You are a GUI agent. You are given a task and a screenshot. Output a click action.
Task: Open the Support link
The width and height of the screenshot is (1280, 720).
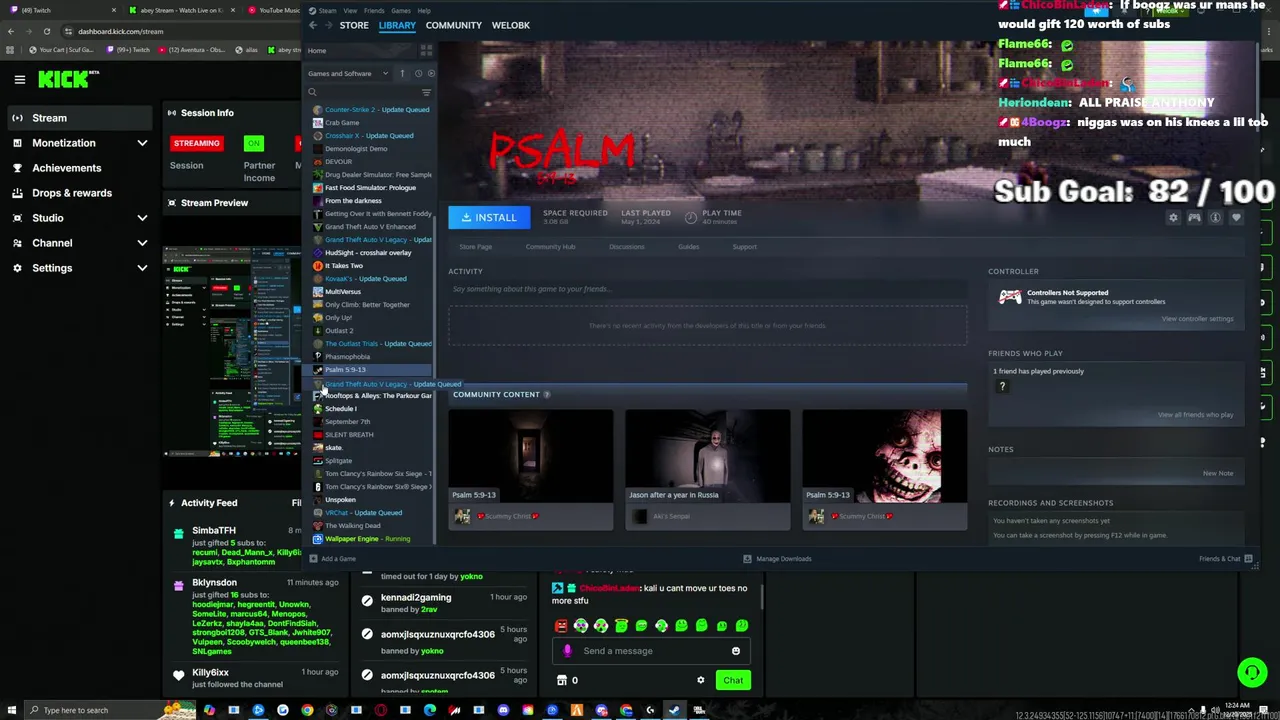(x=744, y=247)
